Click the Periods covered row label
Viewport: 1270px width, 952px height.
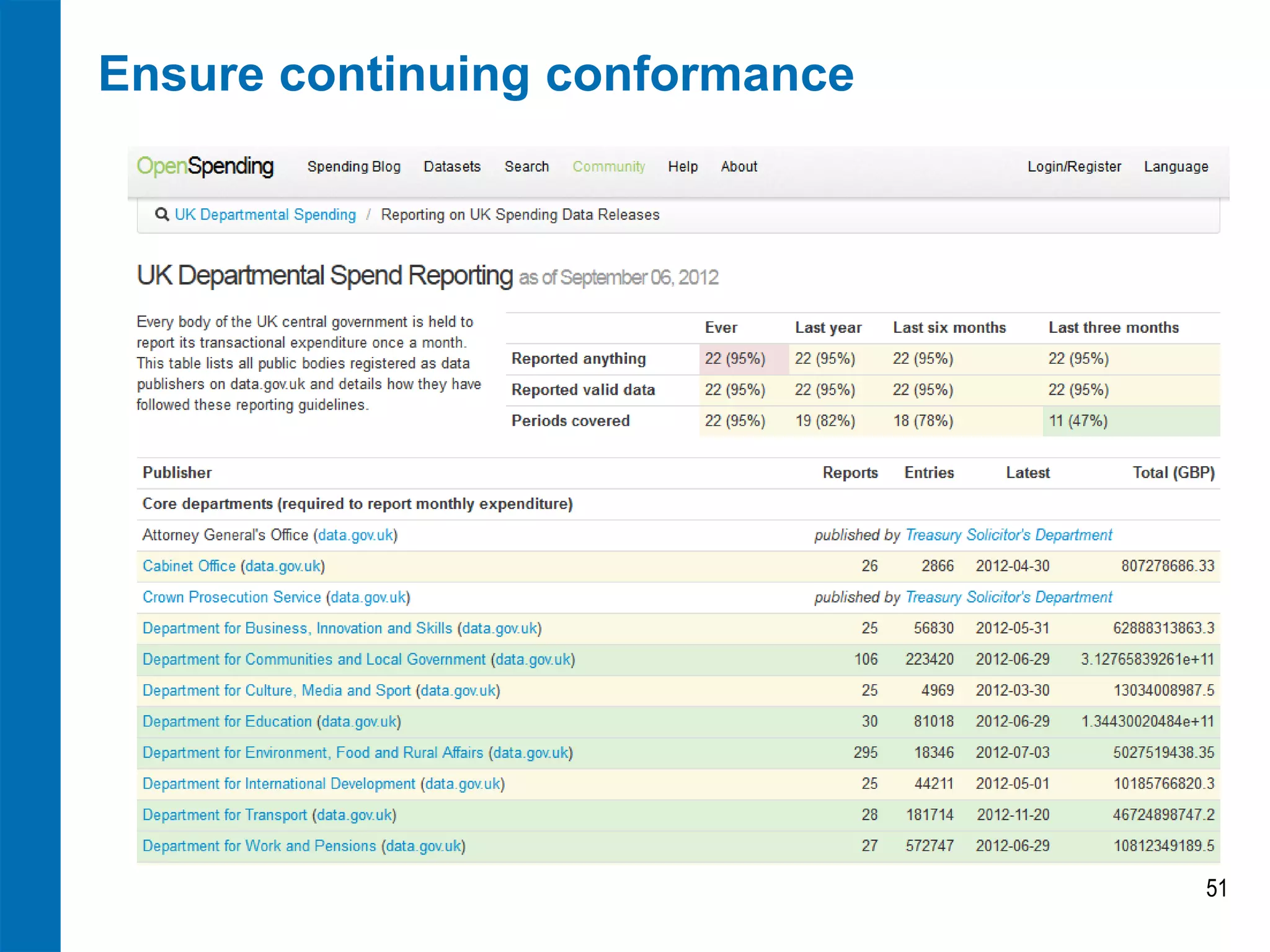[571, 421]
